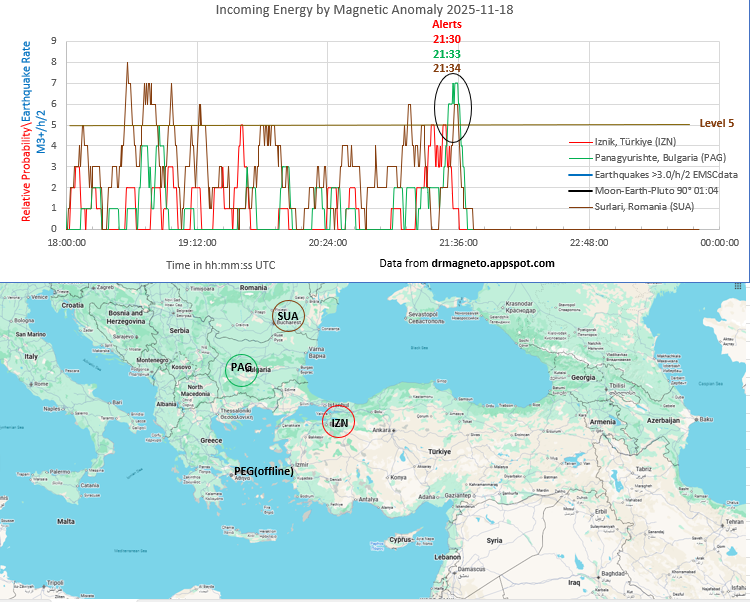Click the Gaziantep city label on the map
Viewport: 750px width, 602px height.
click(x=458, y=495)
